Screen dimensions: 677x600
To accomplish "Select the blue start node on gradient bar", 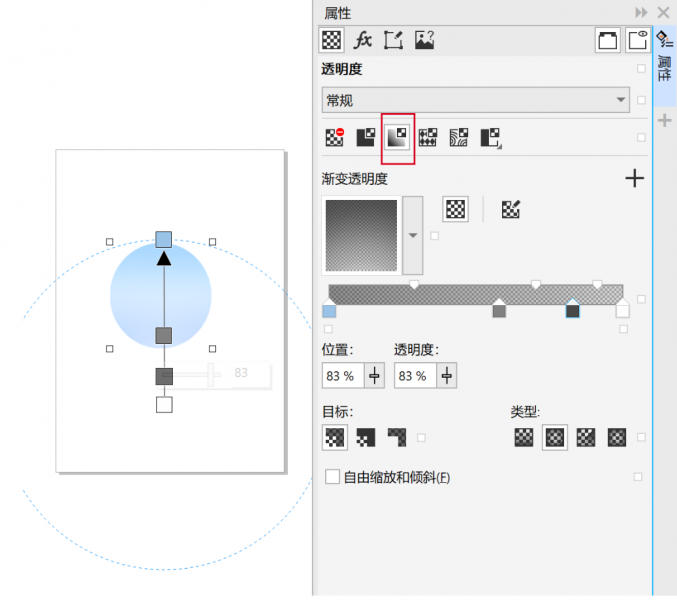I will [x=329, y=308].
